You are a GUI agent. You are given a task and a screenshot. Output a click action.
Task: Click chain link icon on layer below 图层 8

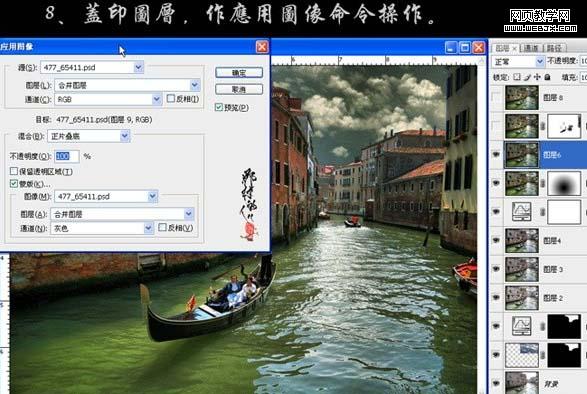click(x=543, y=126)
